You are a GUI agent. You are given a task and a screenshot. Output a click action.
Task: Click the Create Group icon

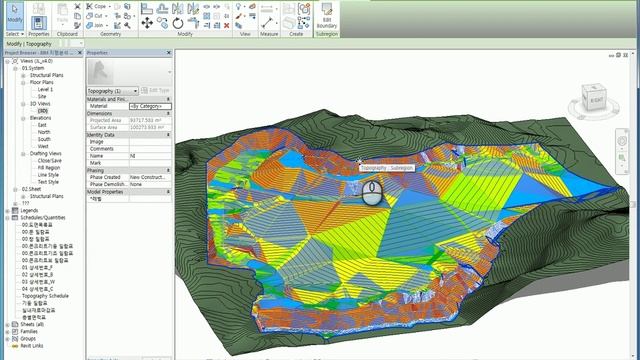pyautogui.click(x=304, y=9)
